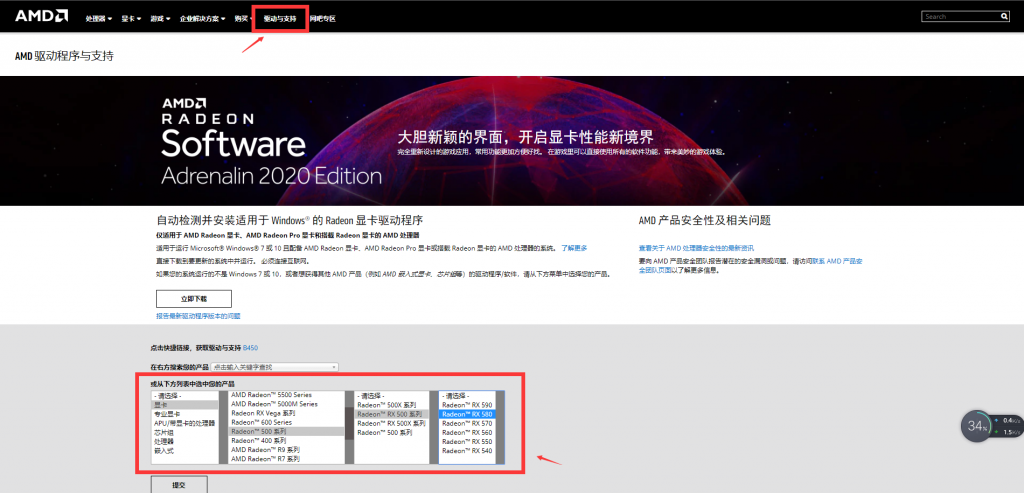The height and width of the screenshot is (493, 1024).
Task: Select 嵌入式 in the category list
Action: click(184, 451)
